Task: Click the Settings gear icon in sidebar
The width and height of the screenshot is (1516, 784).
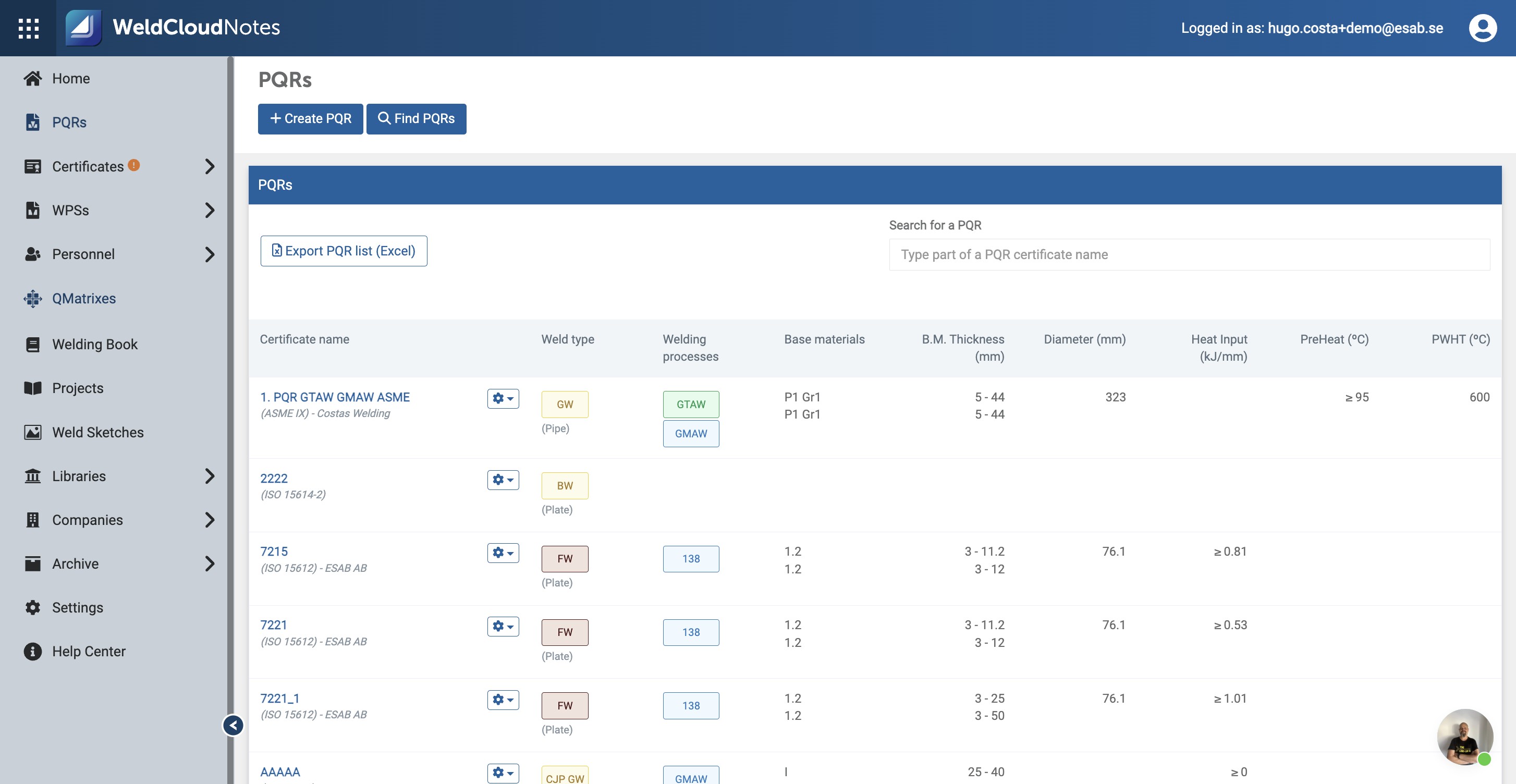Action: [x=33, y=607]
